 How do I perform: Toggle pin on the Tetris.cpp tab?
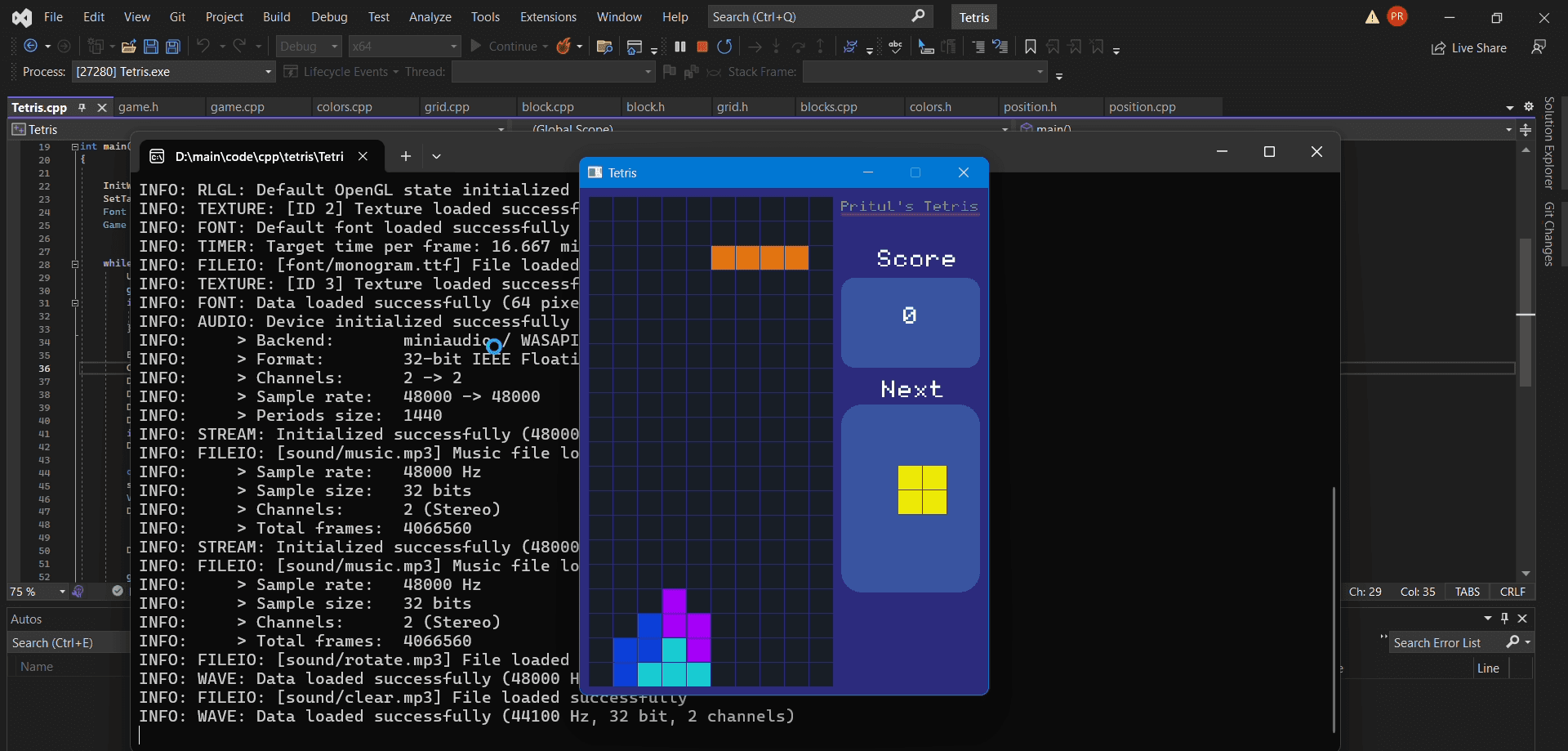(x=82, y=107)
